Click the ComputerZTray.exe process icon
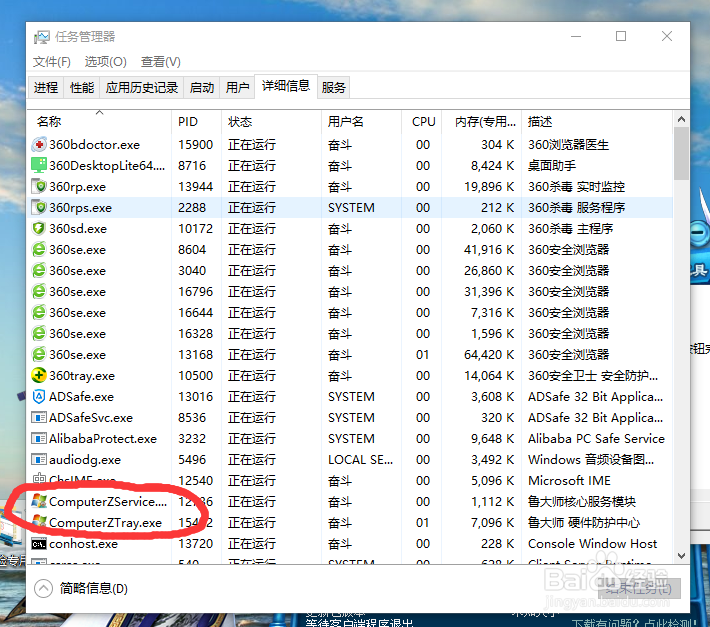The width and height of the screenshot is (710, 627). click(39, 522)
